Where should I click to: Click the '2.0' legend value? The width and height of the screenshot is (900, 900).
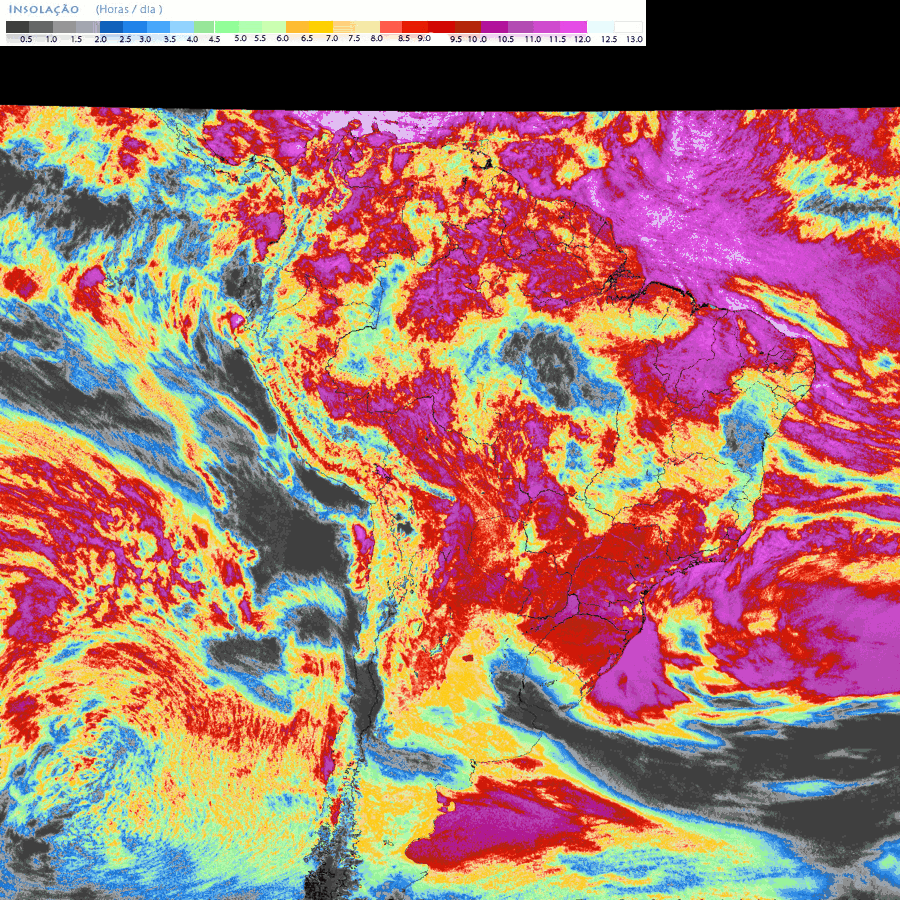click(100, 39)
